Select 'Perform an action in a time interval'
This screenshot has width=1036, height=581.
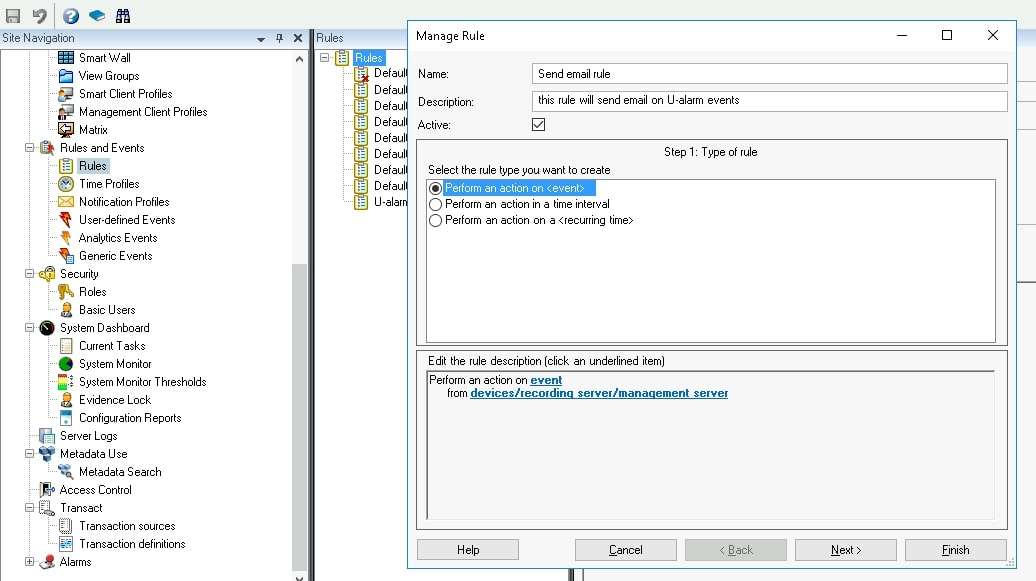436,204
